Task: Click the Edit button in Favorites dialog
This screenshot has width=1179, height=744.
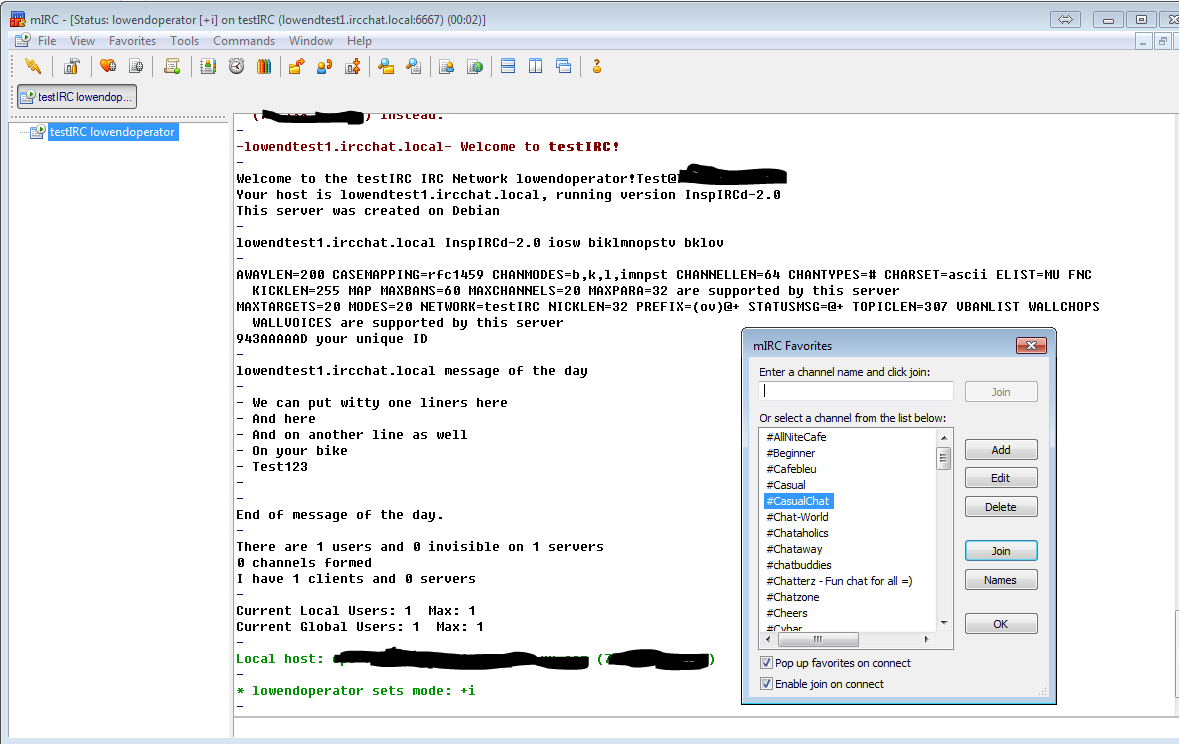Action: (1001, 478)
